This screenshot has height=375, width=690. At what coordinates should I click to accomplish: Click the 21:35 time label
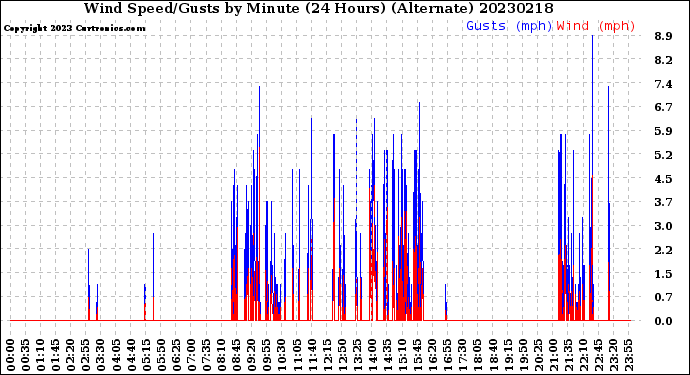(568, 355)
